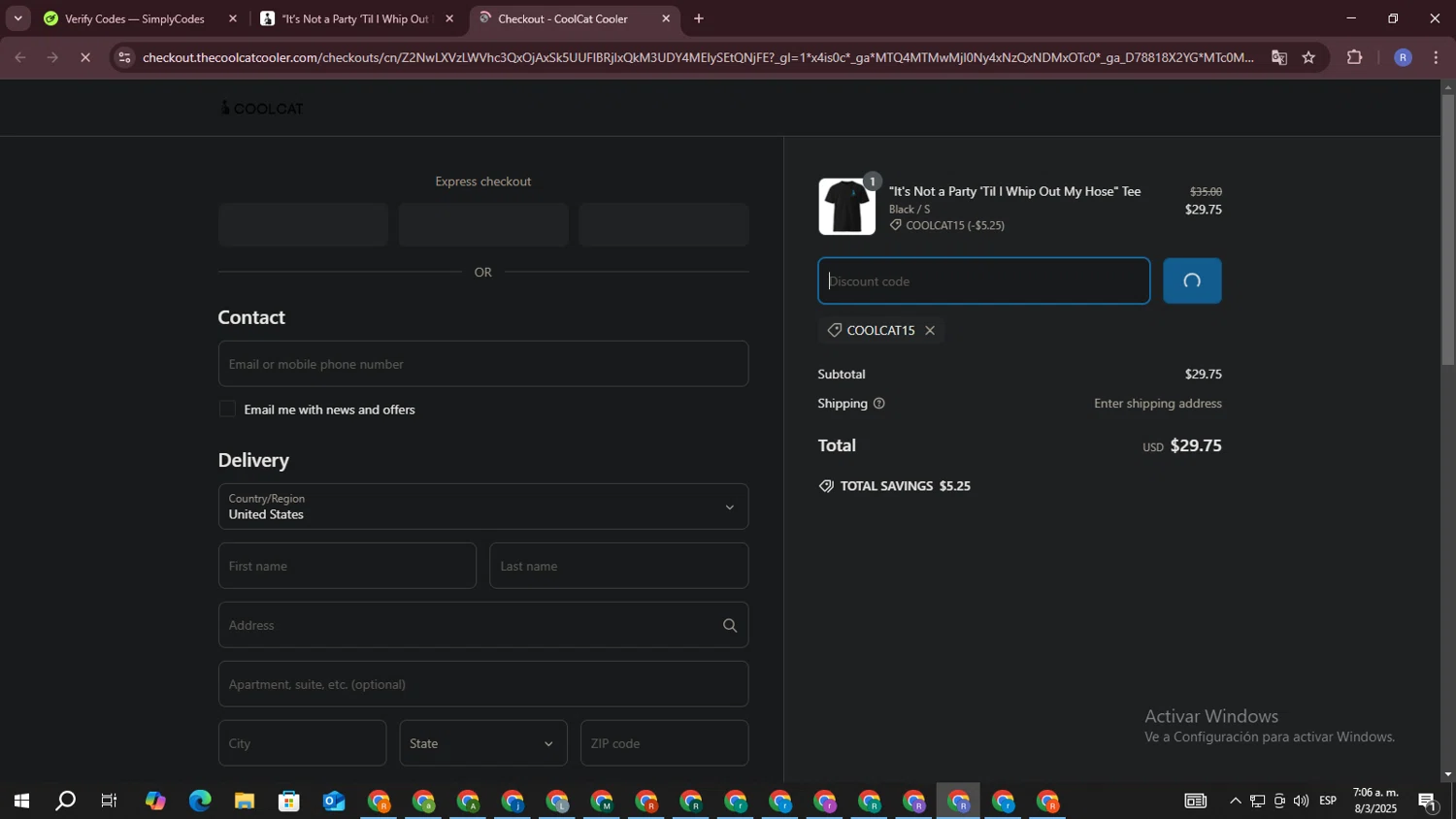This screenshot has height=819, width=1456.
Task: Switch to Verify Codes — SimplyCodes tab
Action: [x=134, y=19]
